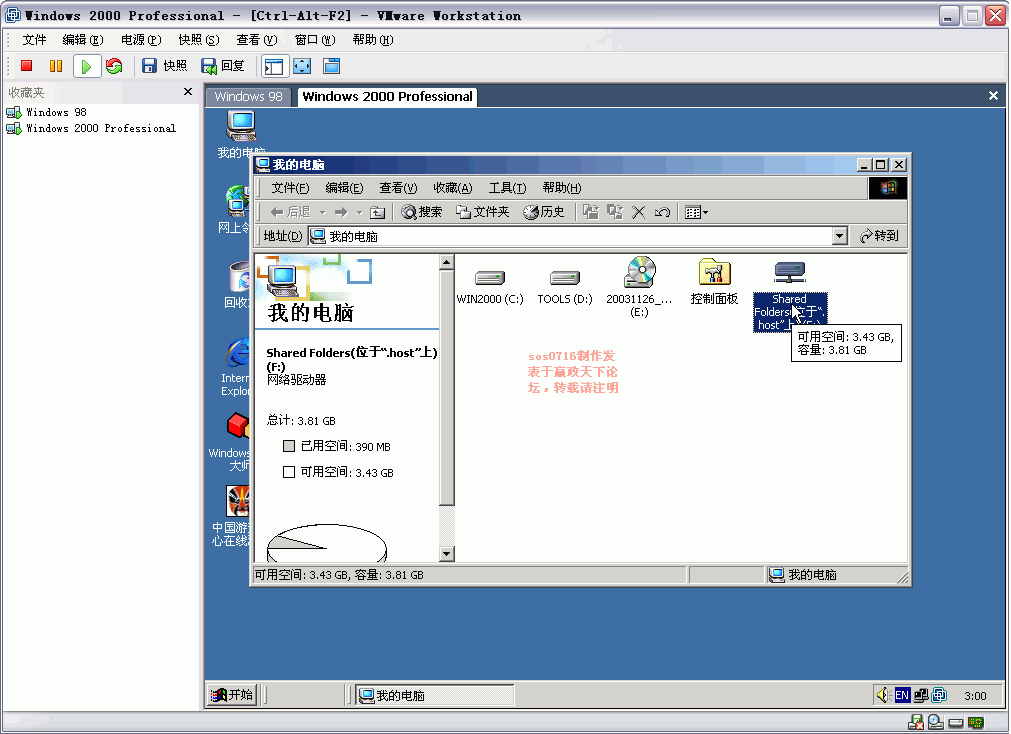Close the current virtual machine tab
The image size is (1011, 734).
click(x=993, y=95)
